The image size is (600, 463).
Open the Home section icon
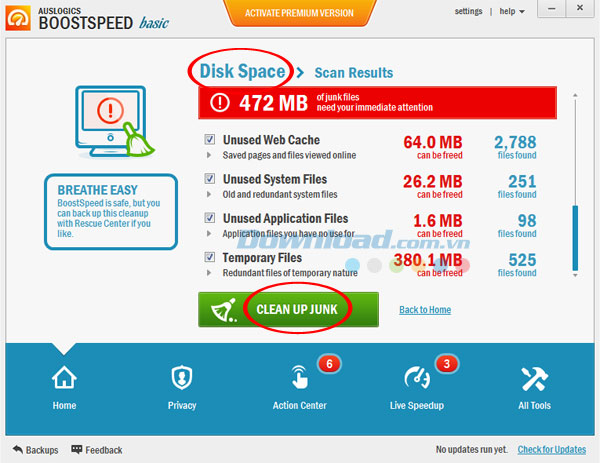(x=64, y=378)
